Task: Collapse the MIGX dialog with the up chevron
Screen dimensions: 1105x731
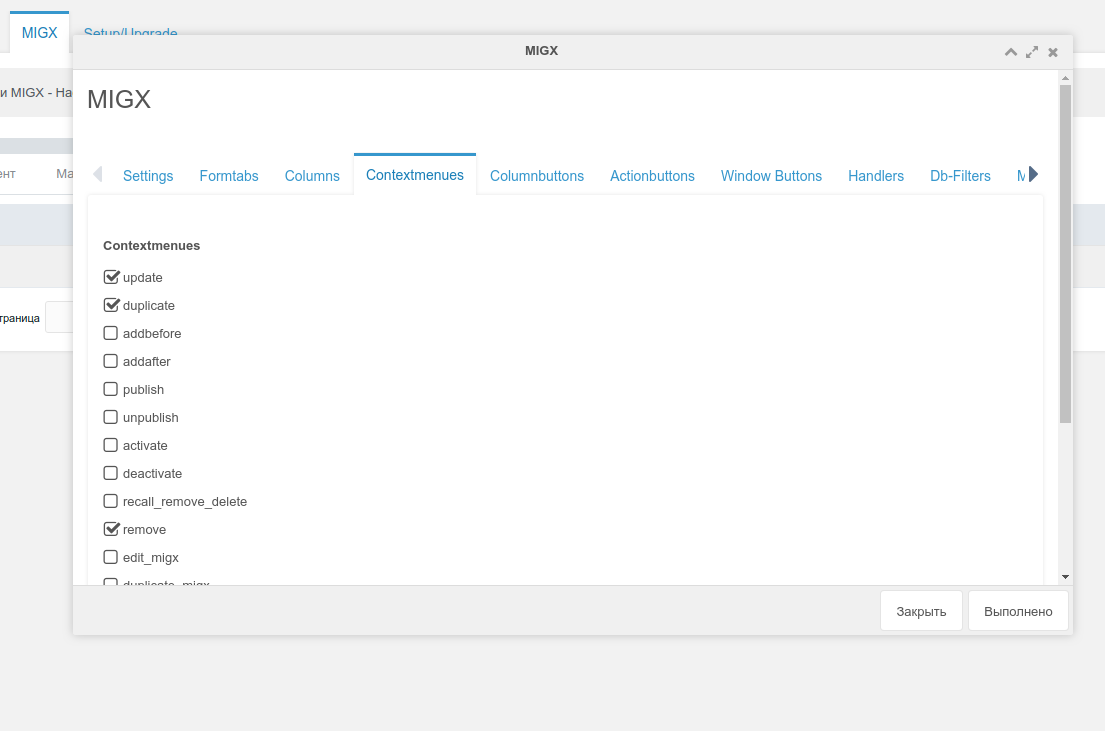Action: click(x=1011, y=52)
